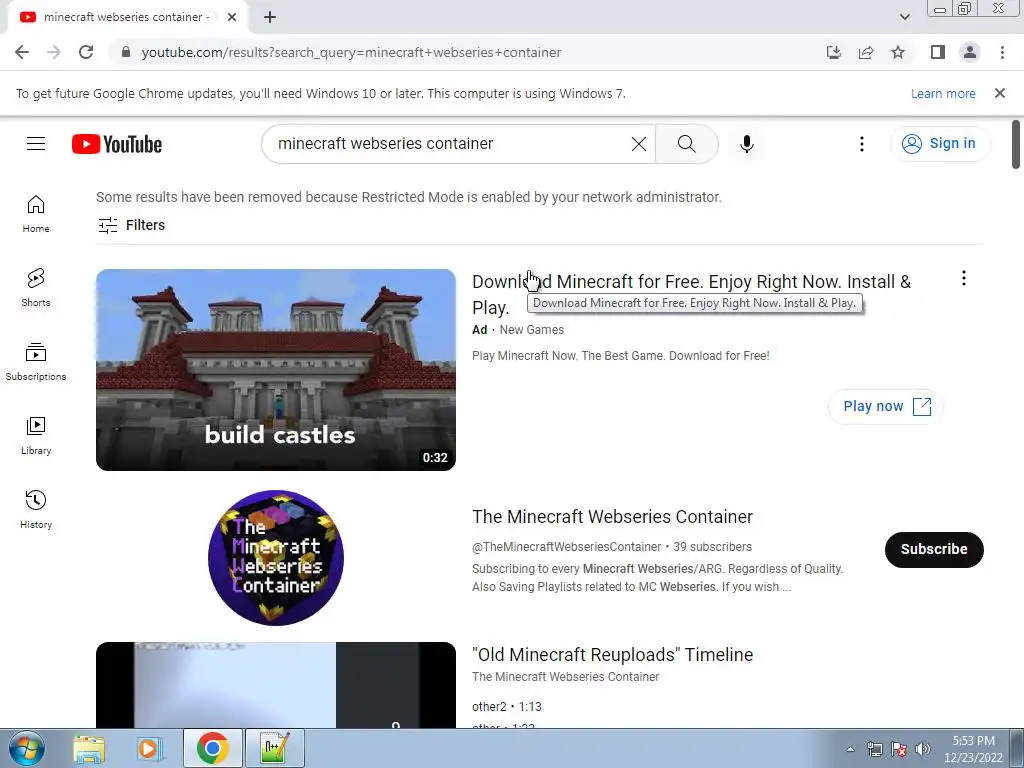Go to the YouTube logo home page

point(117,144)
